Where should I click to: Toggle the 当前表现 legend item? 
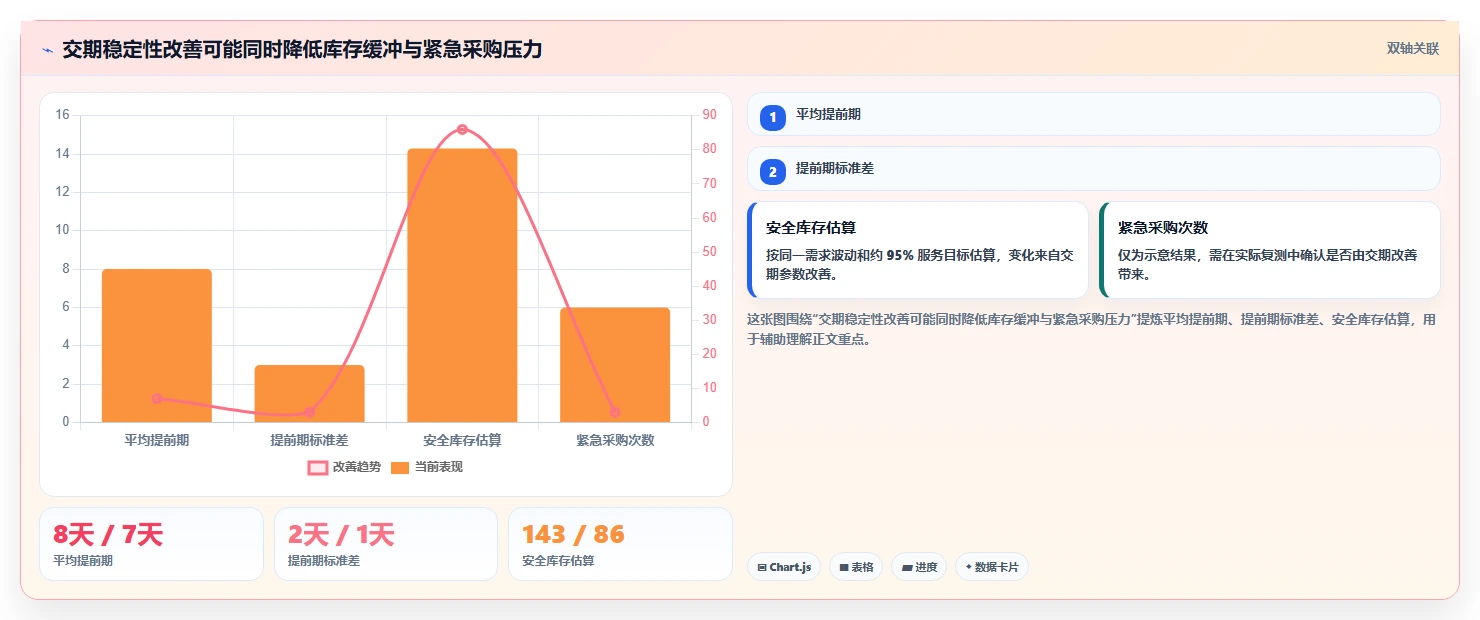pyautogui.click(x=426, y=467)
